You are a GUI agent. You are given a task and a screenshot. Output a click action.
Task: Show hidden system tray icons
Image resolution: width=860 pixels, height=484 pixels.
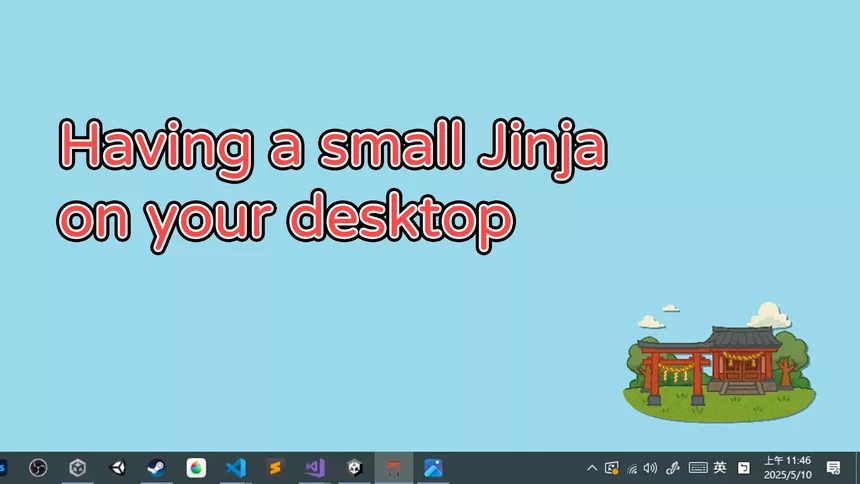592,468
